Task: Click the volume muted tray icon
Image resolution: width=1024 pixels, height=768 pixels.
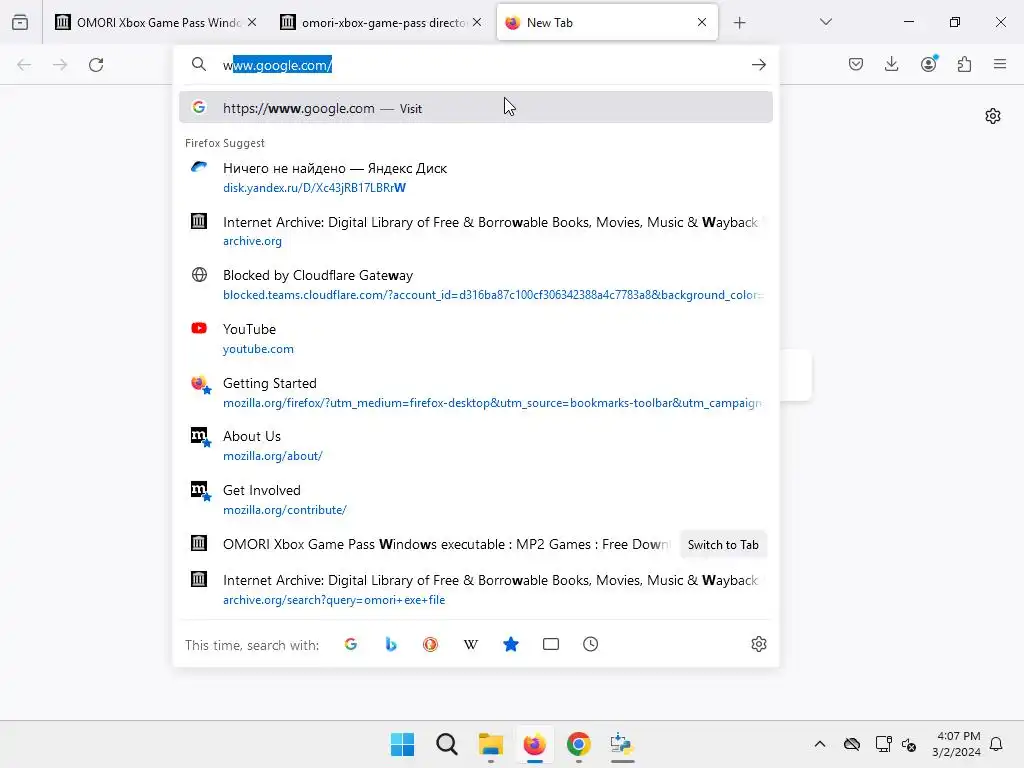Action: tap(908, 744)
